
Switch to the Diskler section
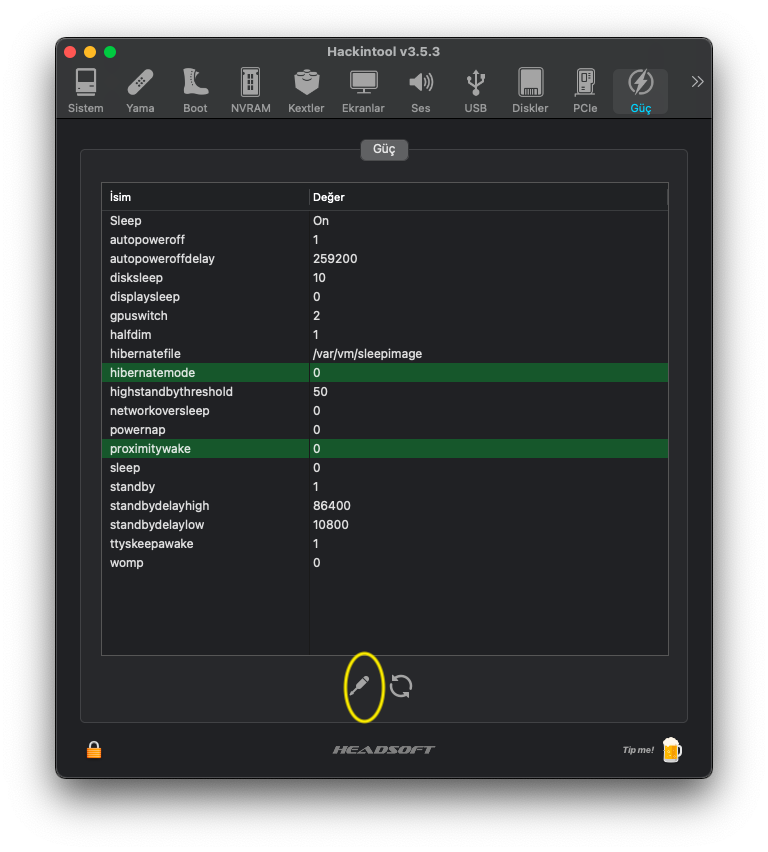click(530, 91)
